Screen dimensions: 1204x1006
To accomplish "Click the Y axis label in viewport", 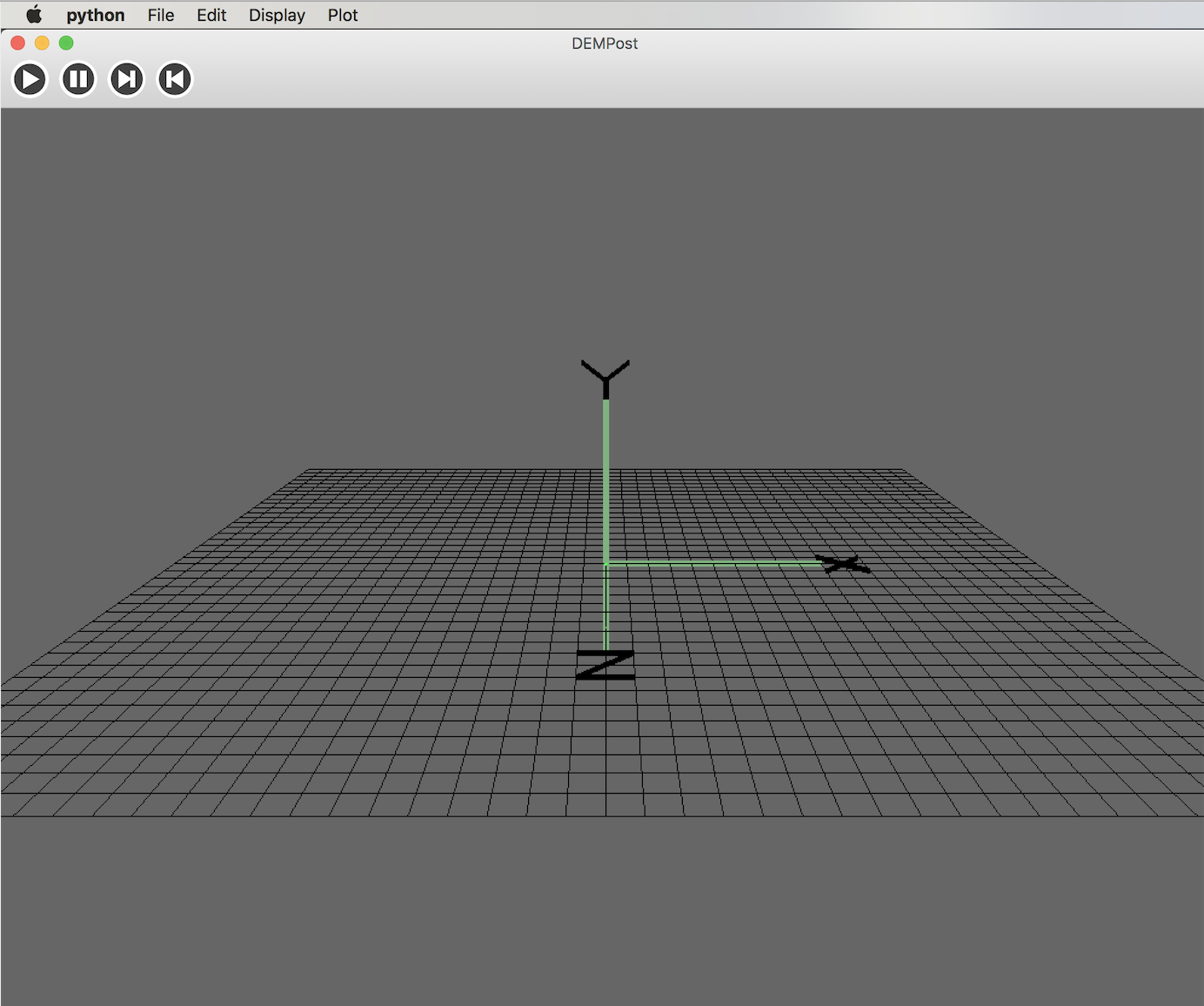I will (605, 379).
